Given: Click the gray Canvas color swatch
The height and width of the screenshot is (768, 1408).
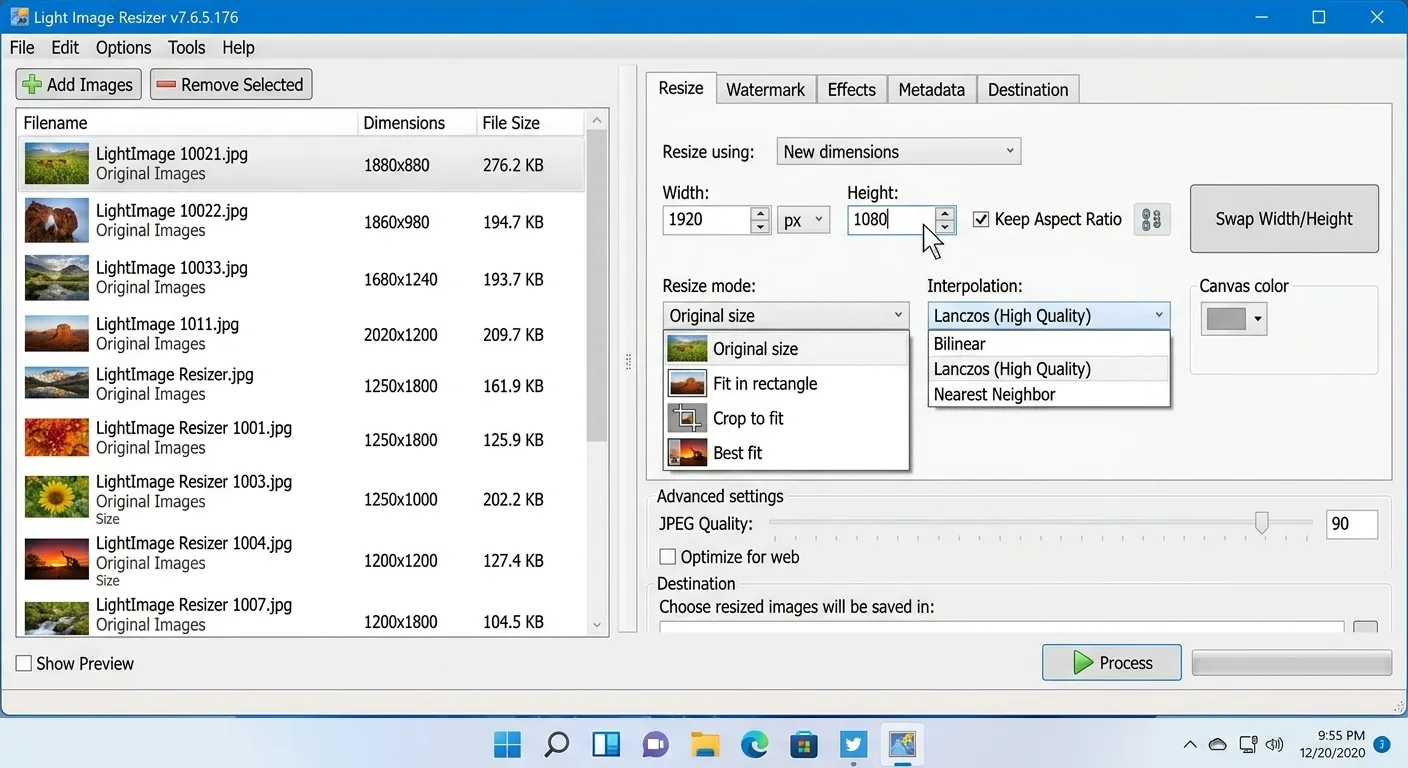Looking at the screenshot, I should (1227, 320).
